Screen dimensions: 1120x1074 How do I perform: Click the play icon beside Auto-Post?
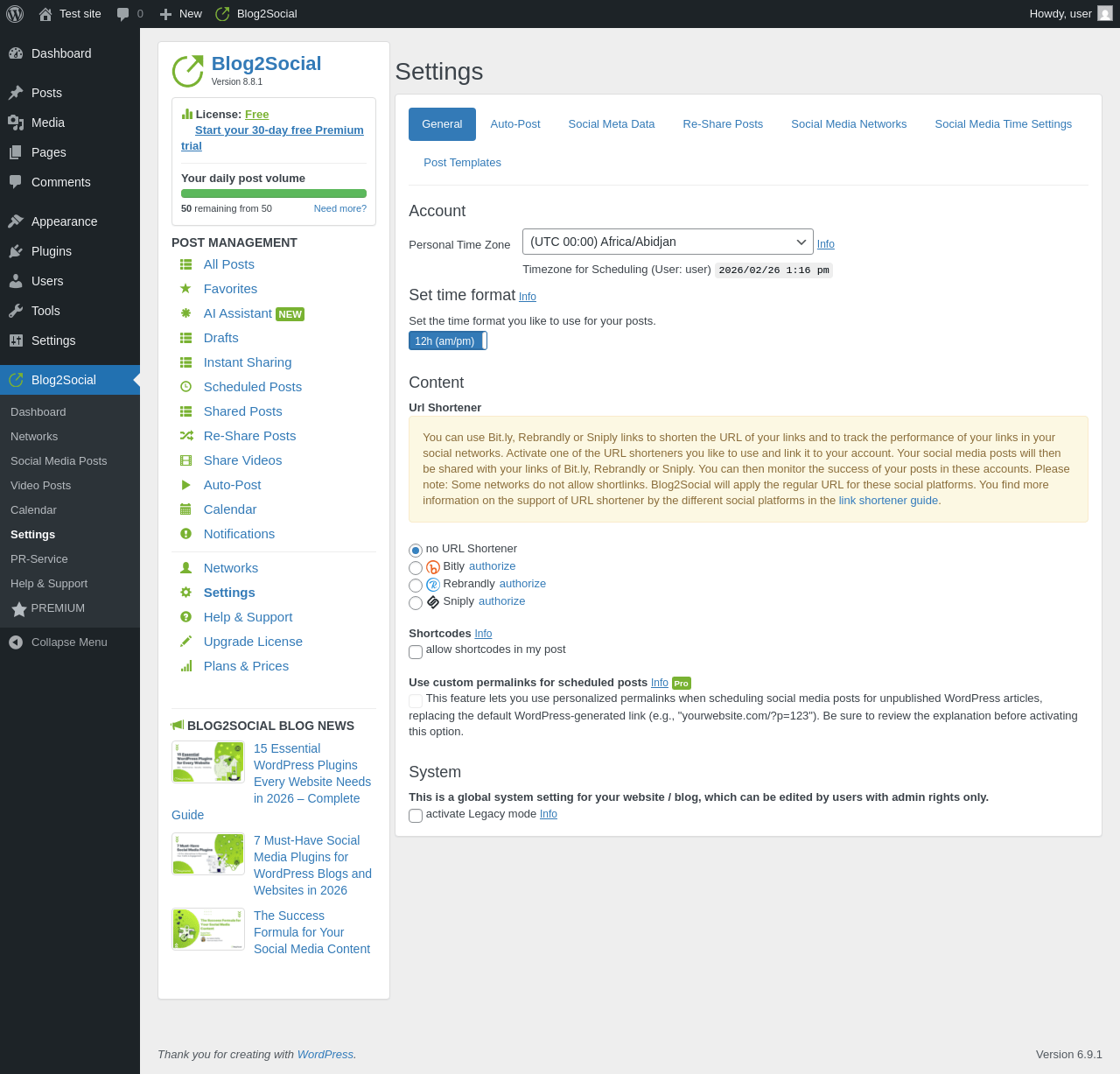[185, 485]
